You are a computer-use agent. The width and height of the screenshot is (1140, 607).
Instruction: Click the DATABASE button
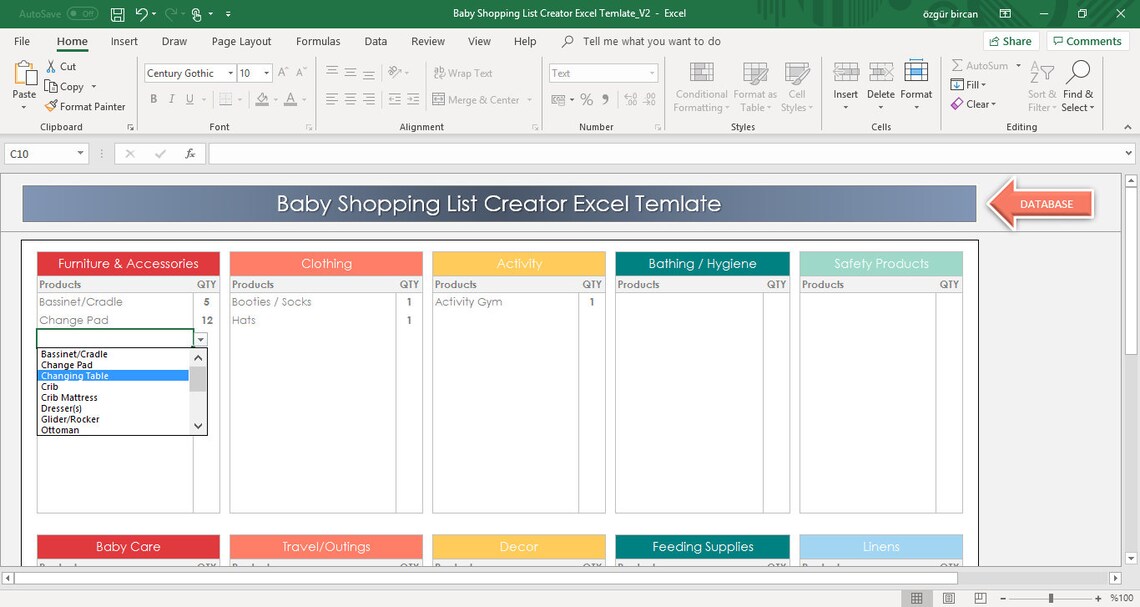[x=1047, y=203]
